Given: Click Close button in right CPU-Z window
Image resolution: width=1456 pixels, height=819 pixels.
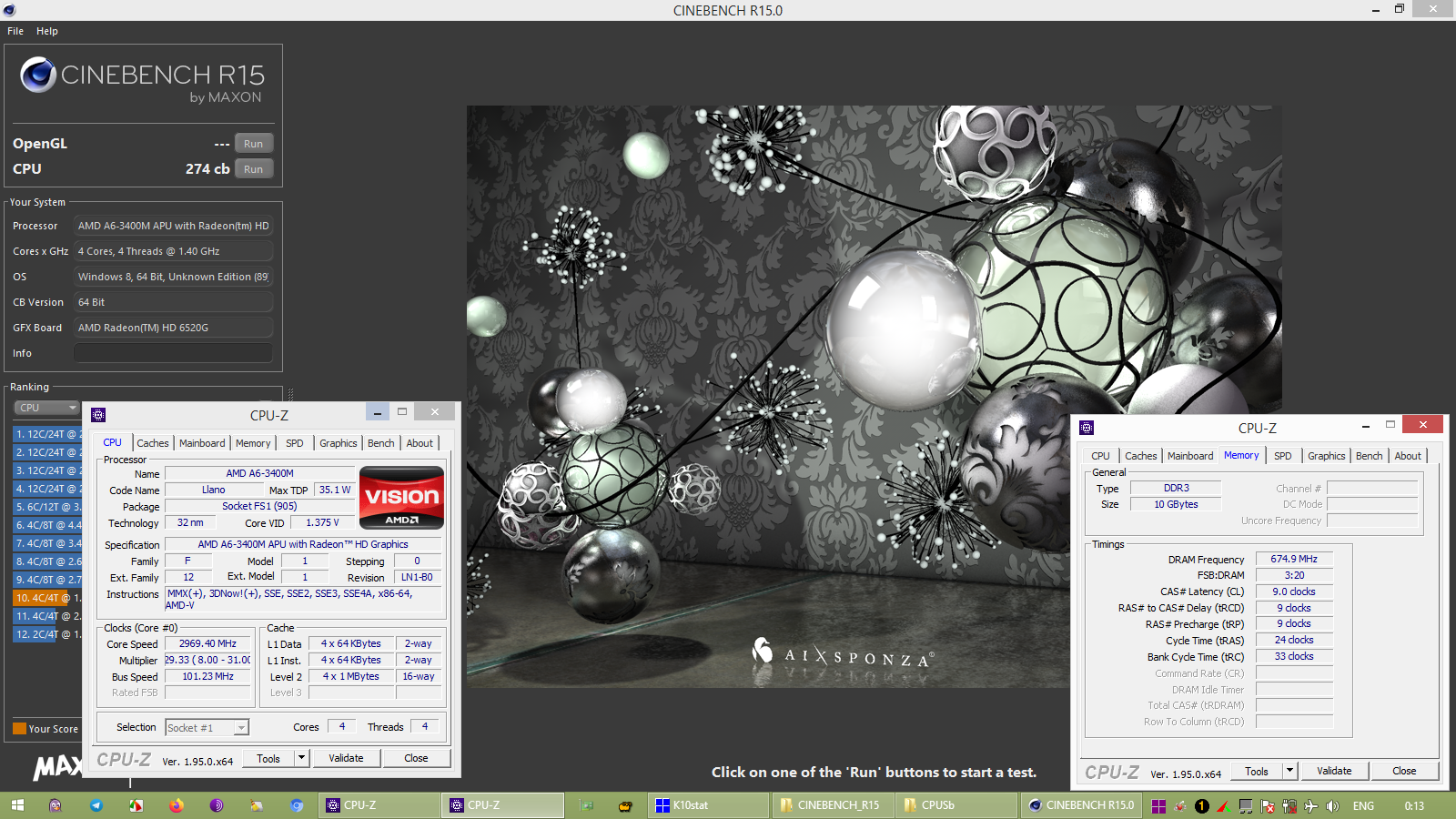Looking at the screenshot, I should [x=1404, y=771].
